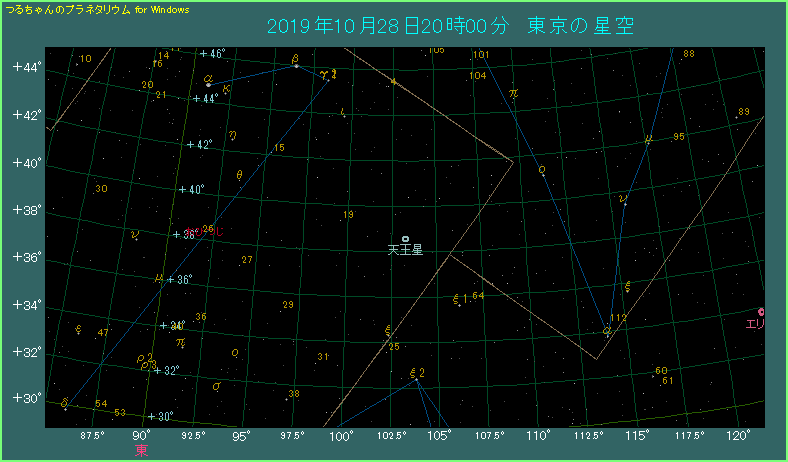The width and height of the screenshot is (788, 462).
Task: Click the ξ1 star near number 64
Action: tap(459, 299)
